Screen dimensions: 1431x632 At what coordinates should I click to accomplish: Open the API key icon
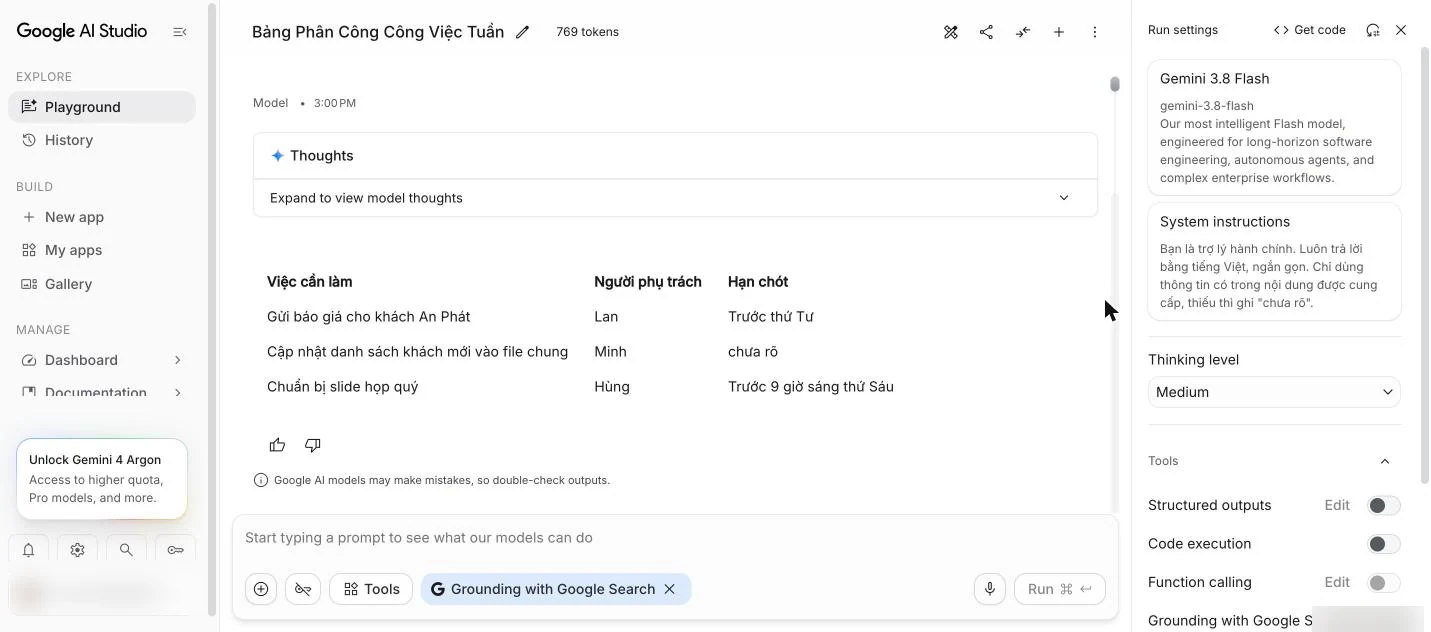pos(176,550)
